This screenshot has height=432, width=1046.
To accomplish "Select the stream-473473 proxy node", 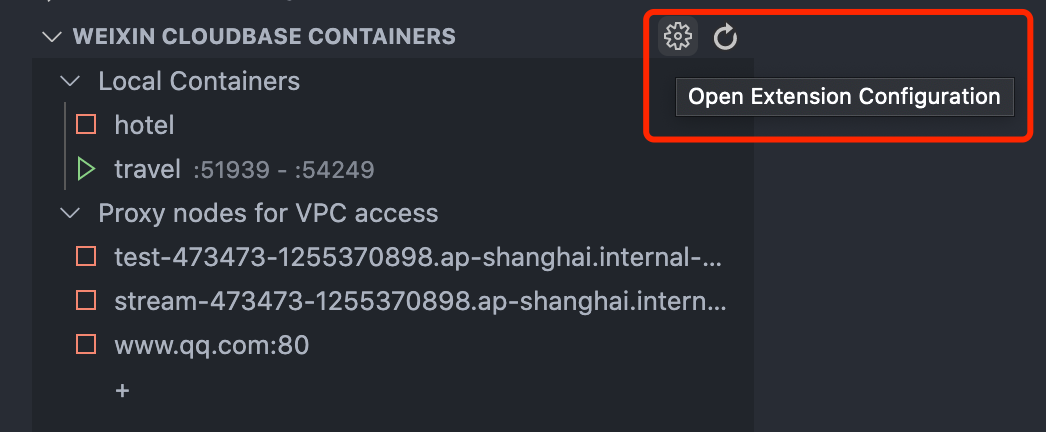I will coord(420,301).
